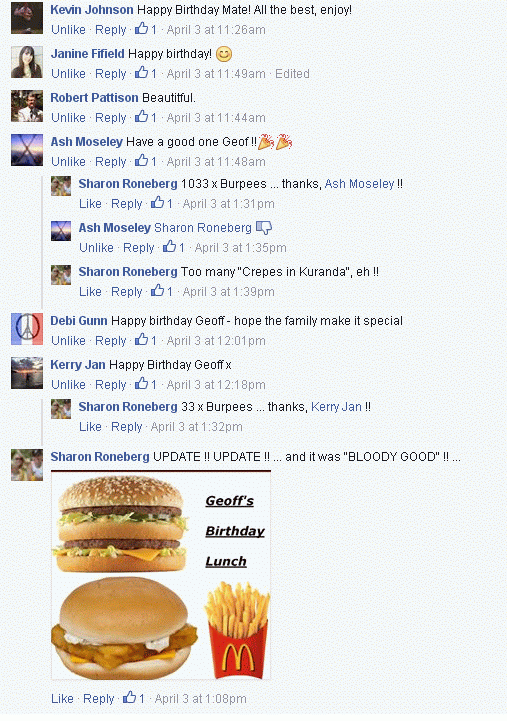Open Robert Pattison's profile name link
The height and width of the screenshot is (721, 507).
tap(94, 97)
